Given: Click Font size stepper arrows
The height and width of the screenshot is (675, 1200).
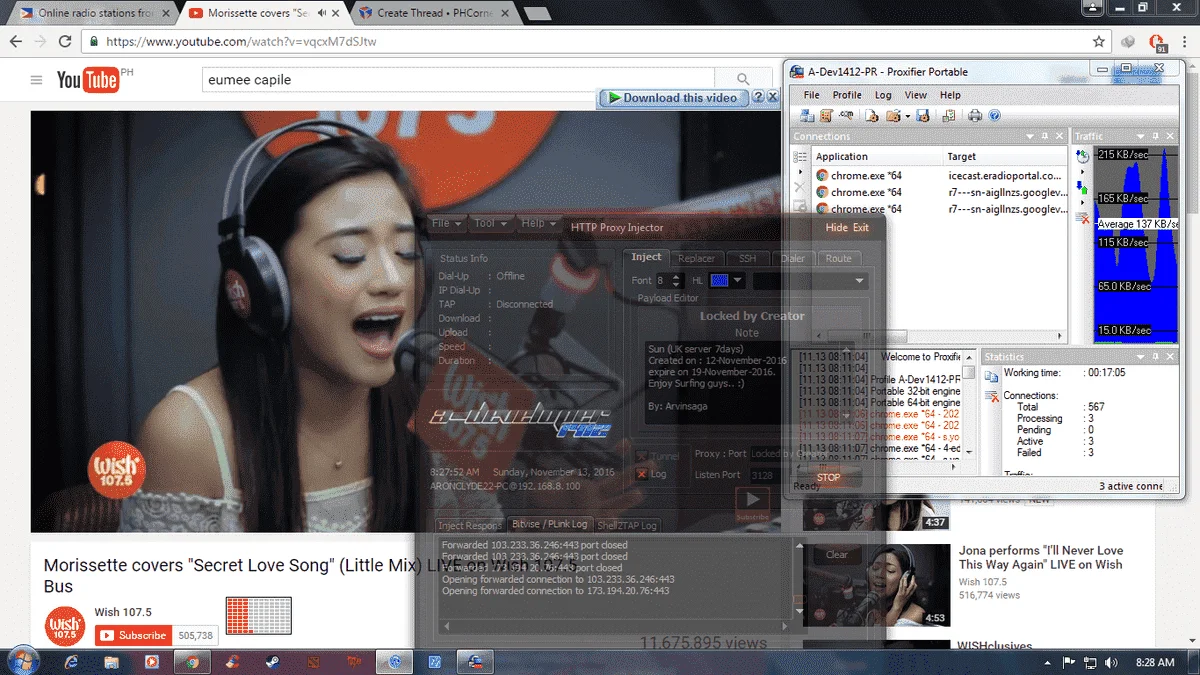Looking at the screenshot, I should (677, 281).
